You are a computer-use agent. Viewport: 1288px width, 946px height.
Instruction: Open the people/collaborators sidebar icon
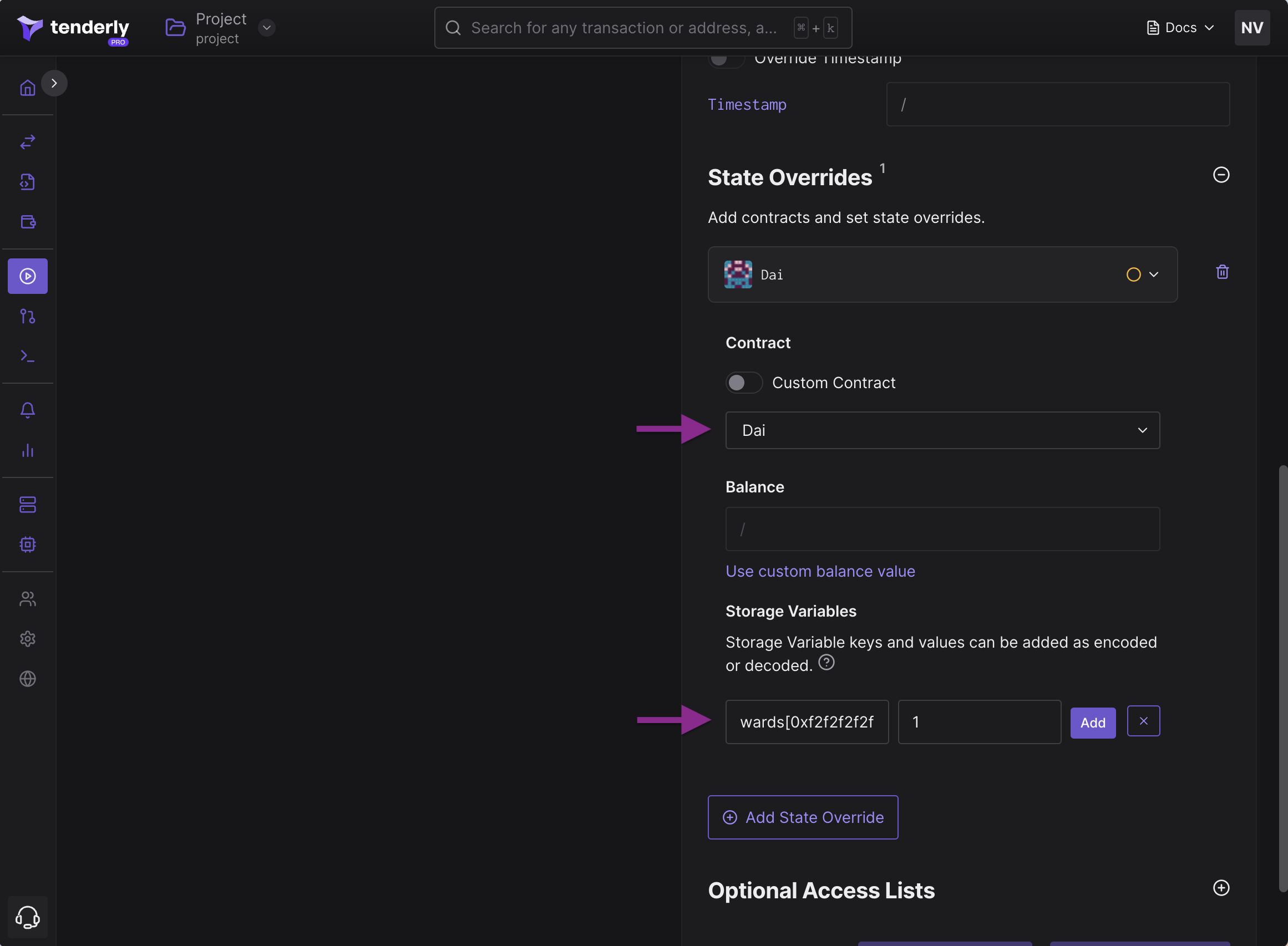[x=28, y=599]
